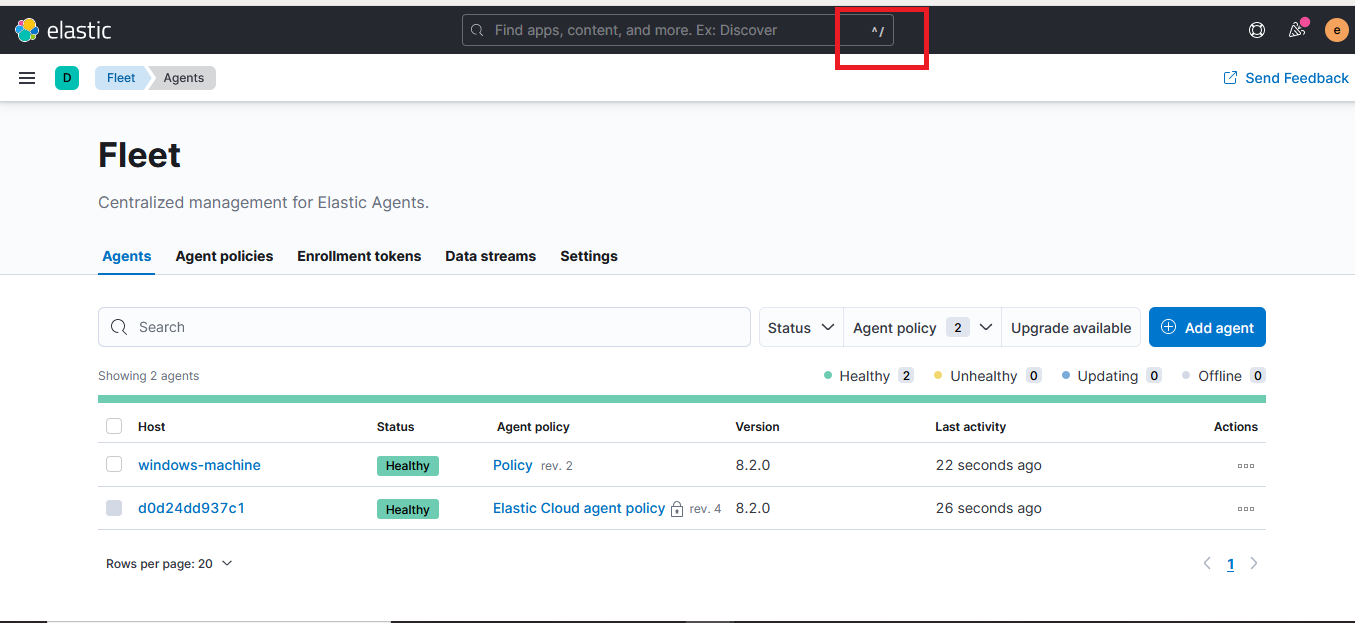Open the Policy link for windows-machine
Image resolution: width=1355 pixels, height=623 pixels.
[513, 465]
